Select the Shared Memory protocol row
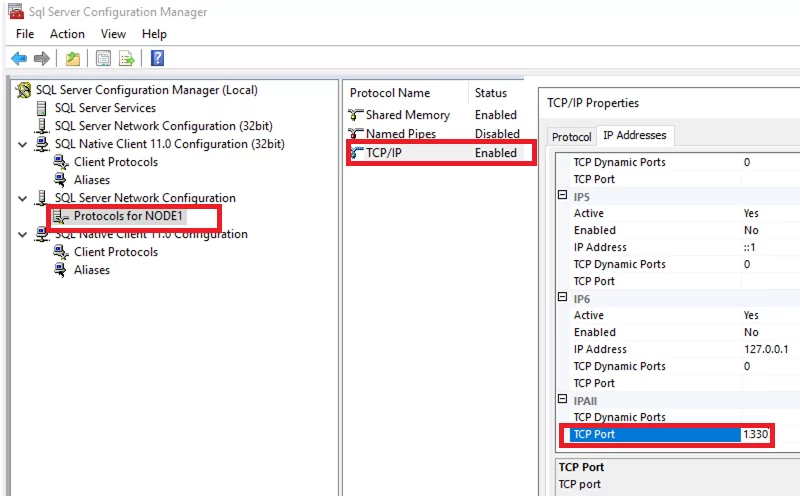 pos(433,115)
